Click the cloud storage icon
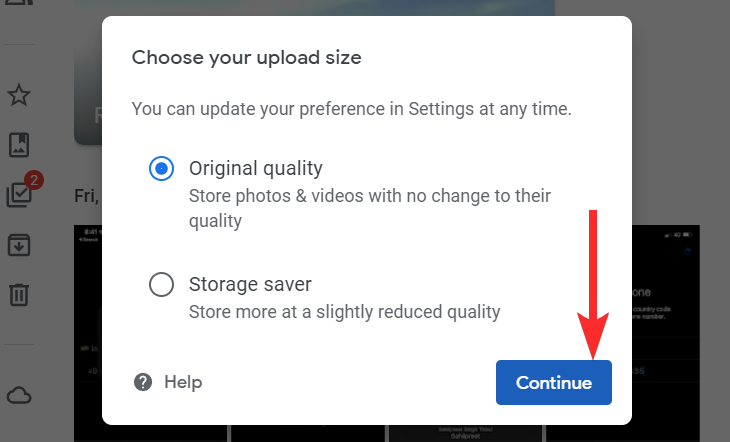The height and width of the screenshot is (442, 730). click(19, 395)
